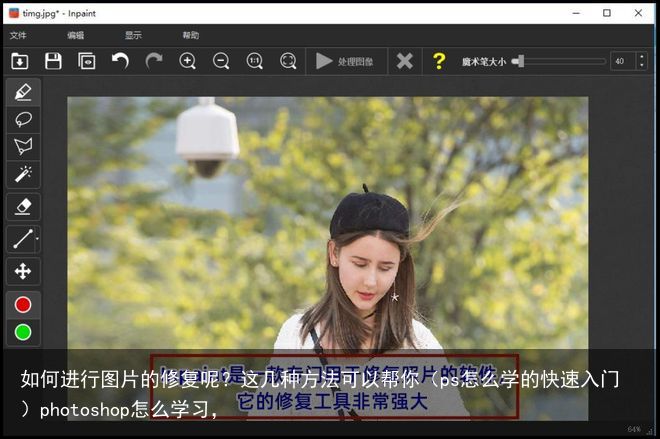Choose the red mask color
The image size is (660, 439).
tap(23, 304)
